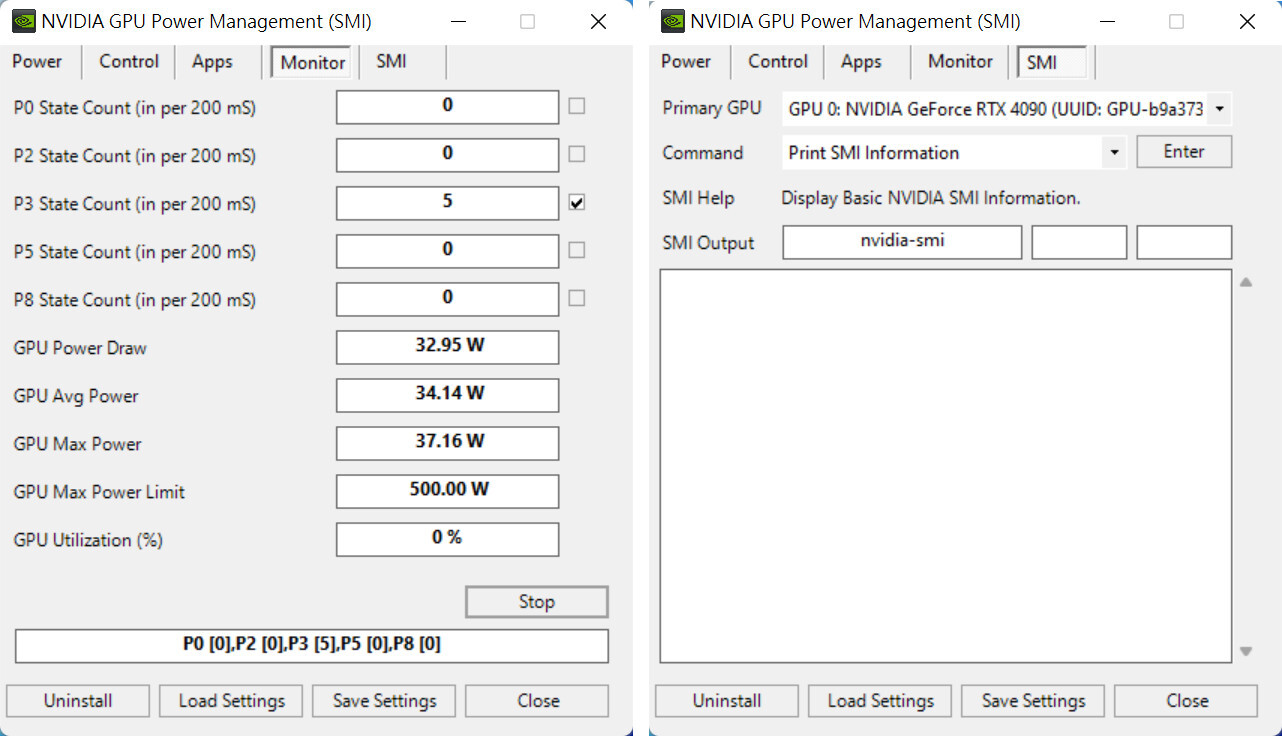Click the NVIDIA logo in the Monitor window title bar
The image size is (1282, 736).
[x=22, y=20]
